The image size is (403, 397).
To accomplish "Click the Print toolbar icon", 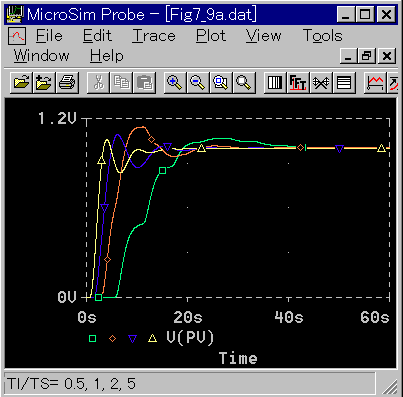I will coord(67,82).
